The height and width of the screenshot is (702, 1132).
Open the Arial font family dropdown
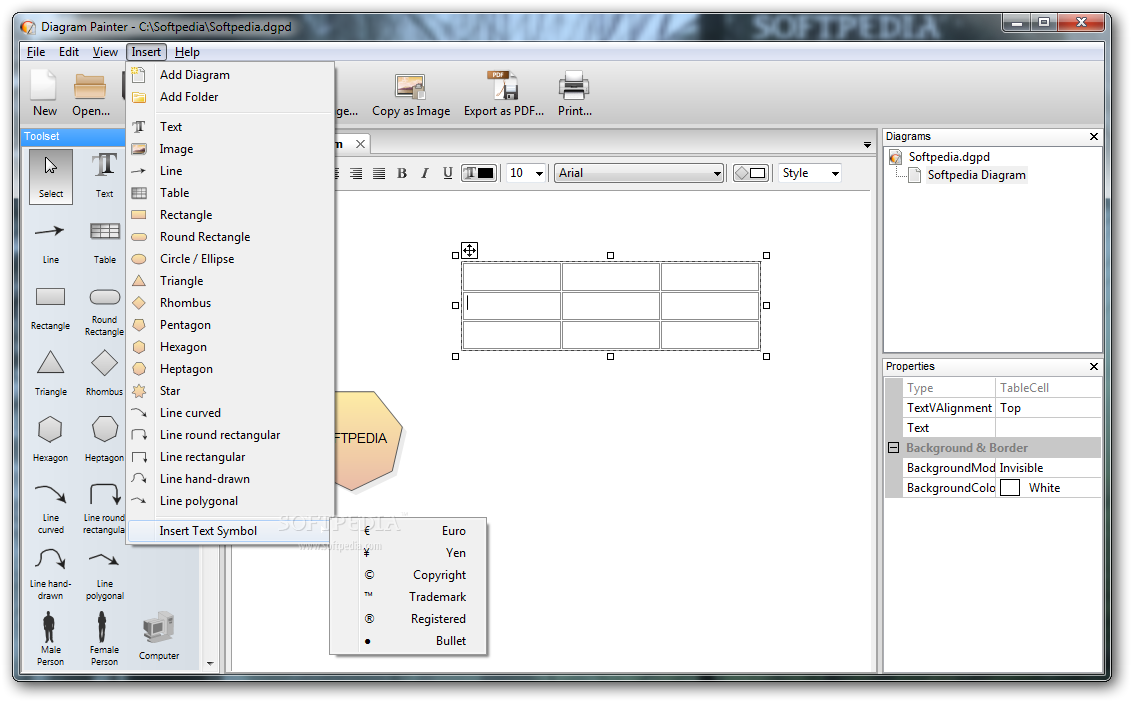[638, 173]
